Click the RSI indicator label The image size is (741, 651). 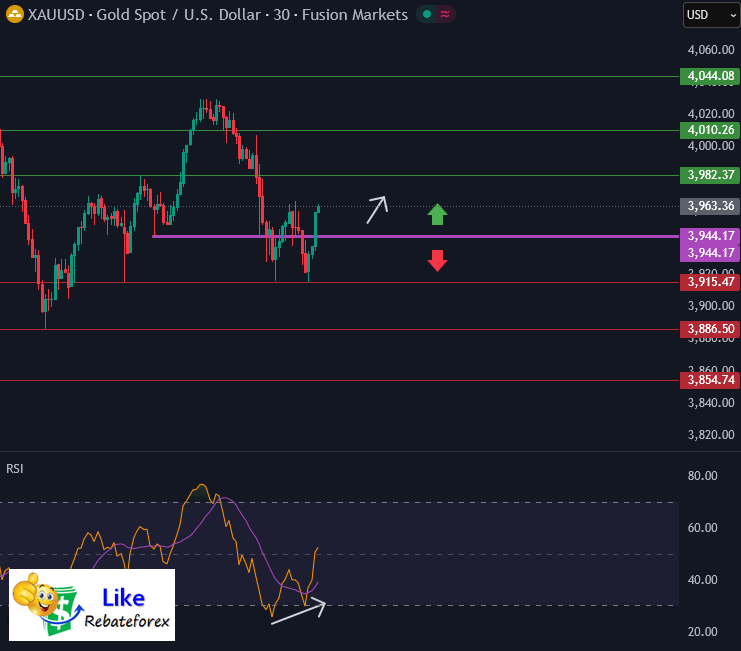point(15,469)
